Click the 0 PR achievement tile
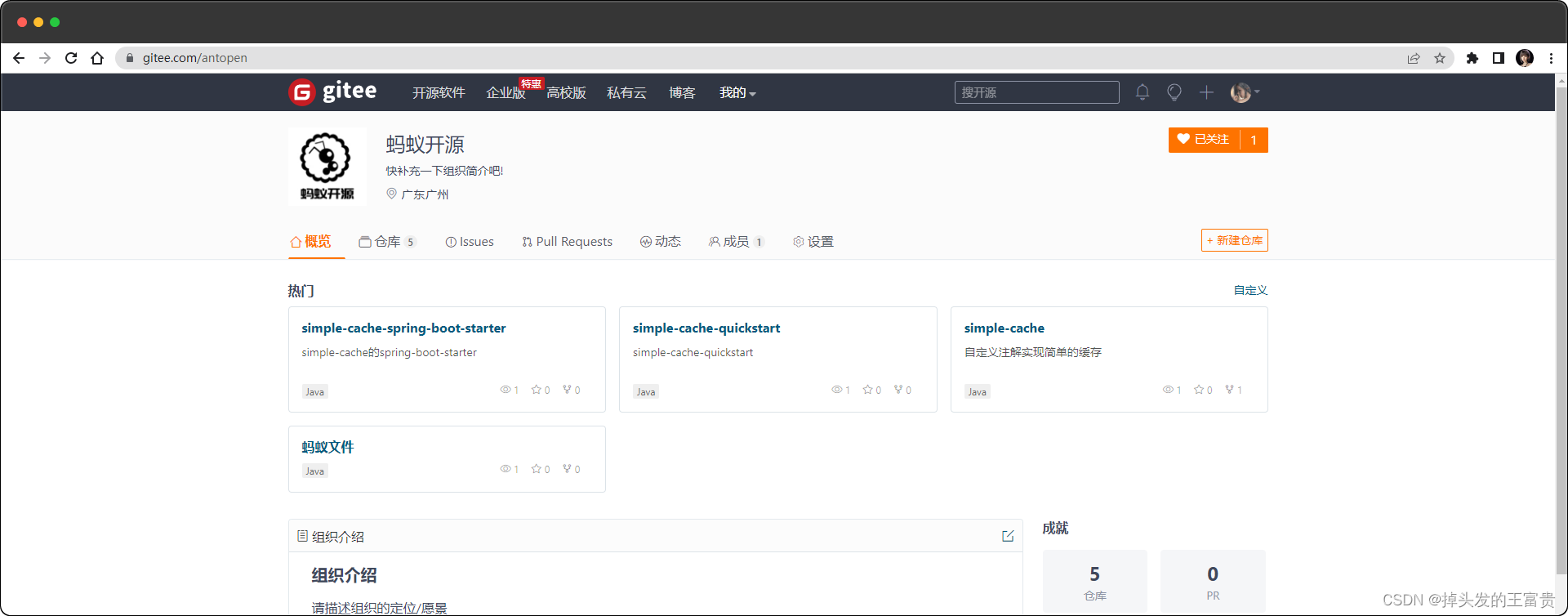 pyautogui.click(x=1213, y=582)
